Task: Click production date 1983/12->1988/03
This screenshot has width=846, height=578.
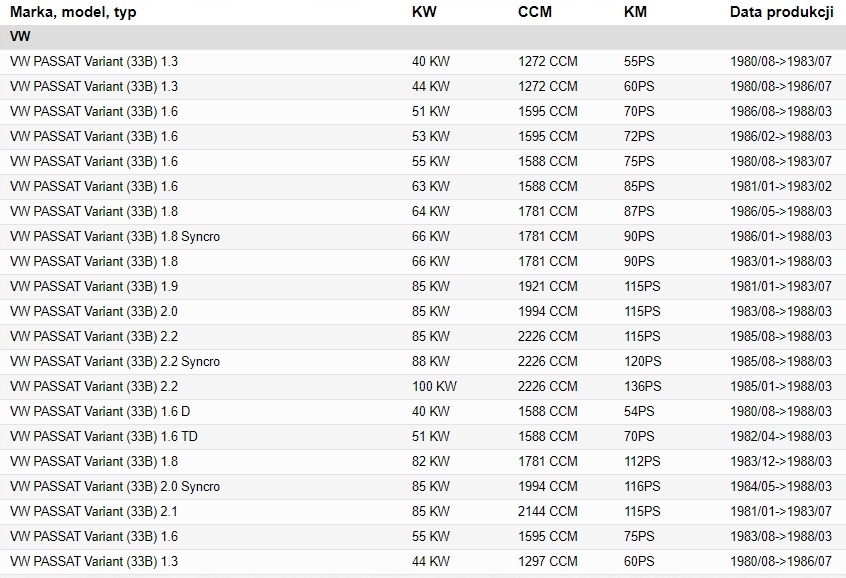Action: pyautogui.click(x=781, y=461)
